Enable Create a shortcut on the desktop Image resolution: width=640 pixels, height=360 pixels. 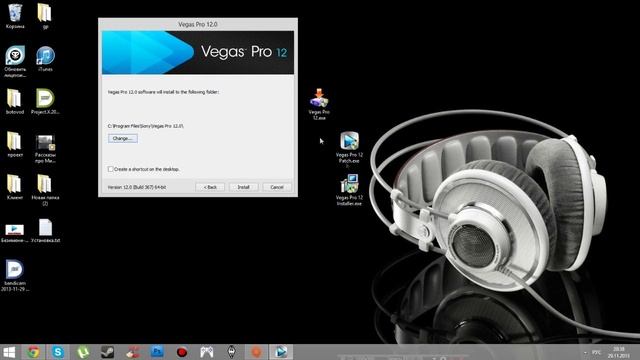click(110, 169)
